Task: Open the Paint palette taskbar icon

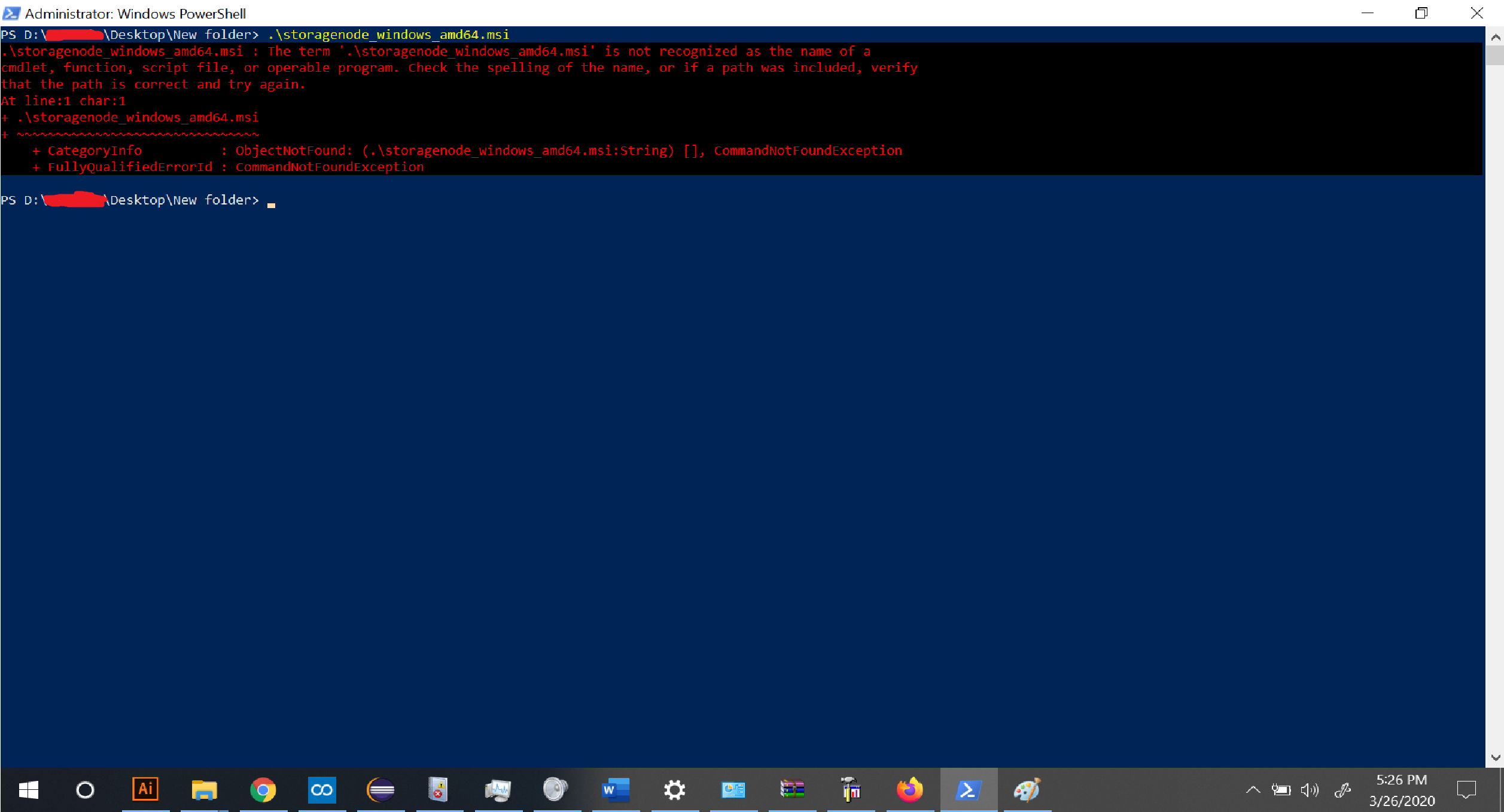Action: click(1027, 790)
